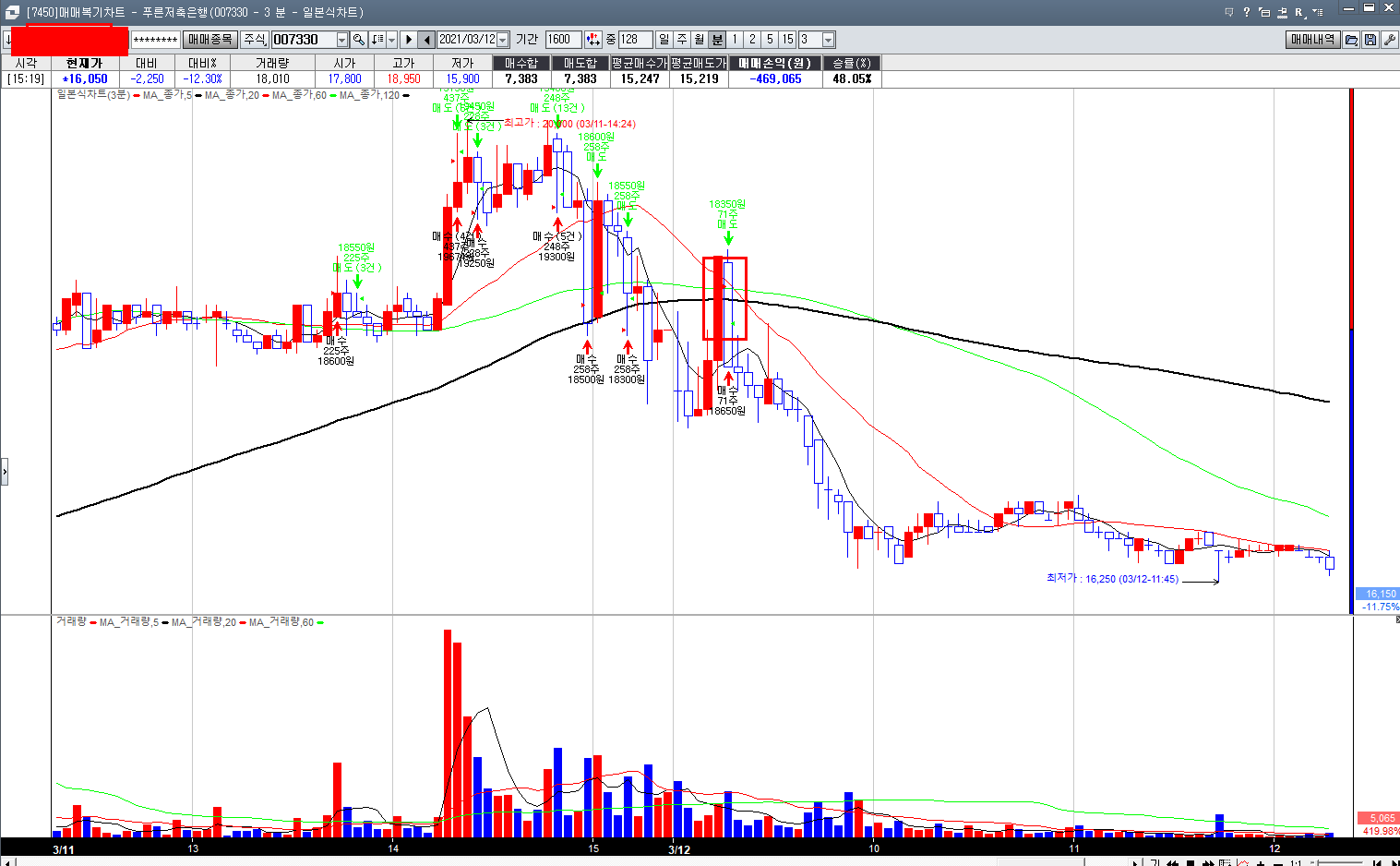The height and width of the screenshot is (866, 1400).
Task: Click the volume value 18,010
Action: [272, 78]
